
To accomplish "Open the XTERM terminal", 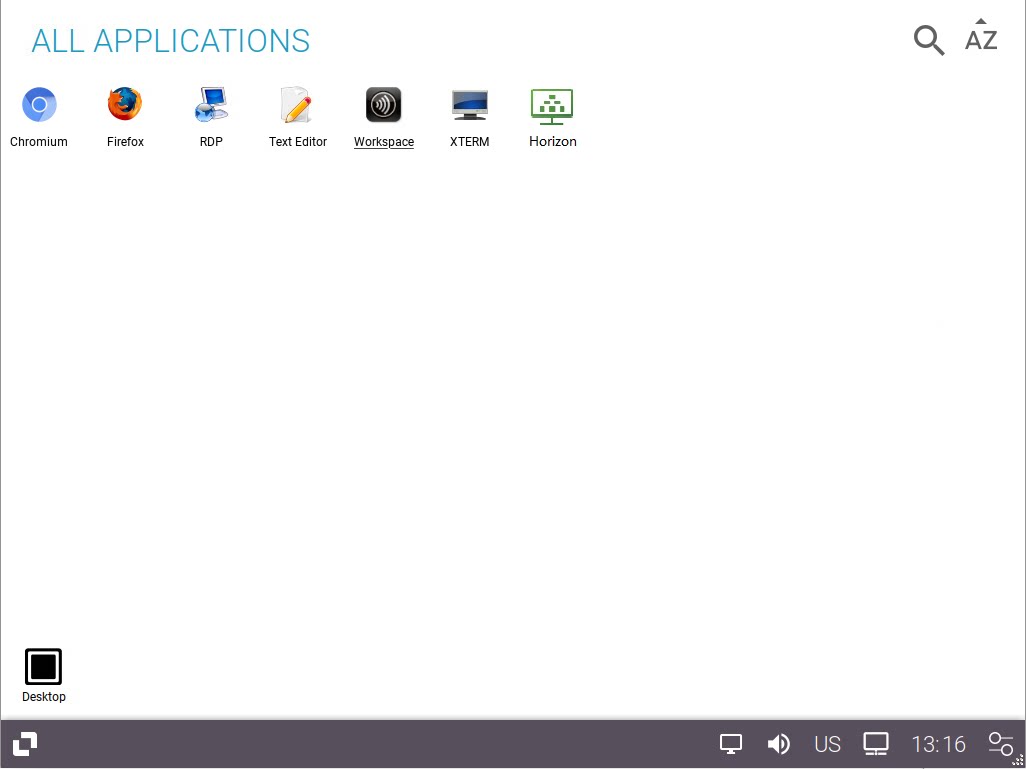I will 470,116.
